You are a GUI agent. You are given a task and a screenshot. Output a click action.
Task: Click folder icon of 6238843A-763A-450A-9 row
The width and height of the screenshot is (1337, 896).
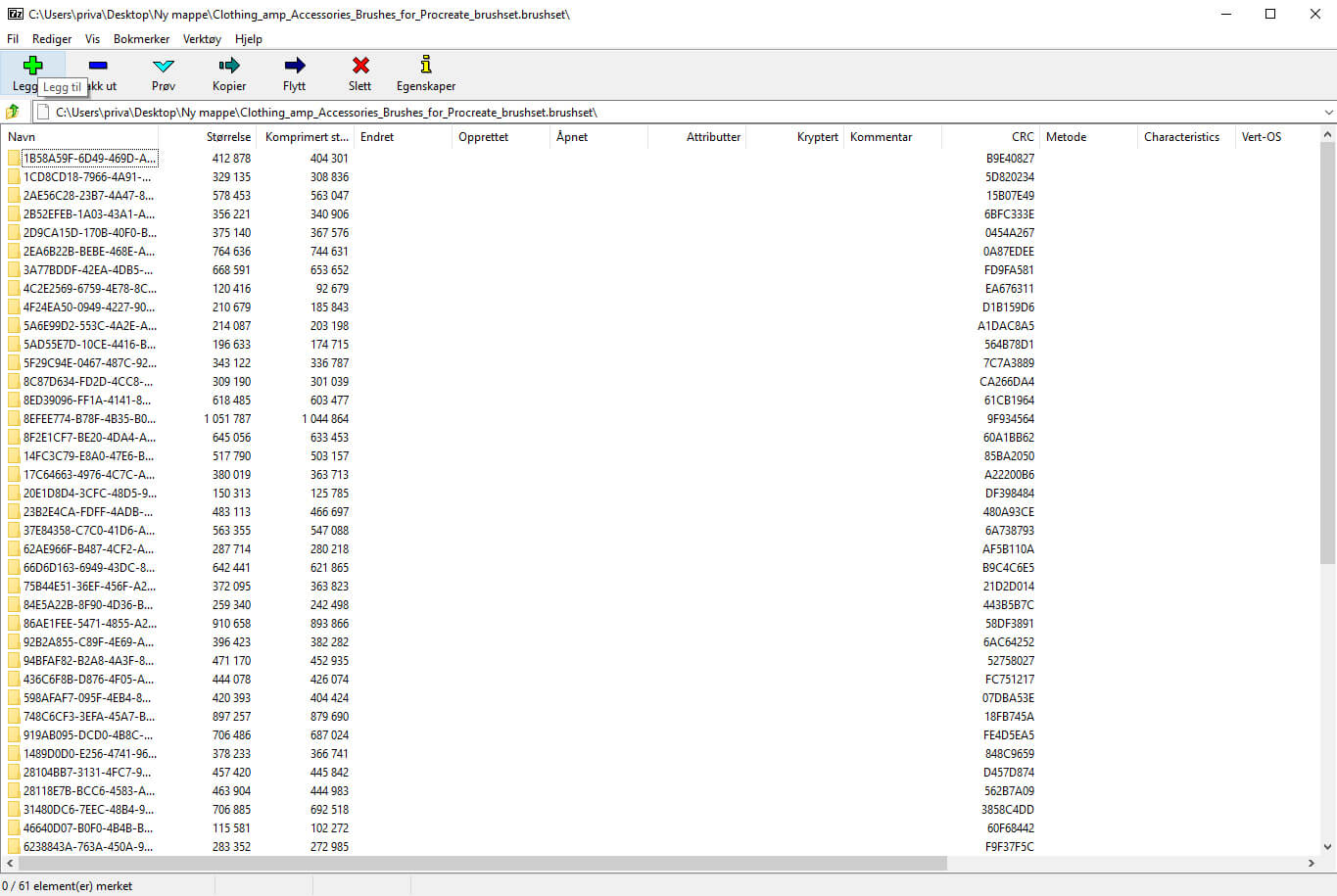14,846
